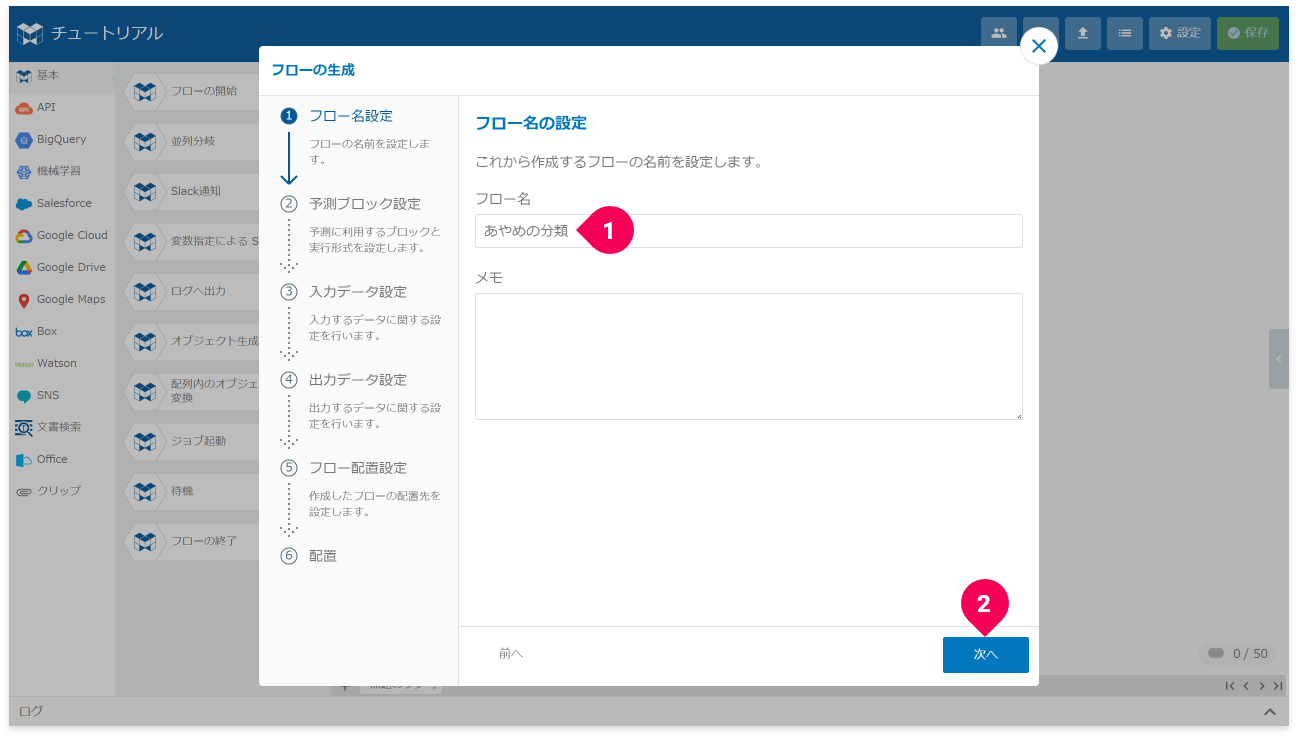This screenshot has height=738, width=1298.
Task: Select the Slack通知 block
Action: [192, 191]
